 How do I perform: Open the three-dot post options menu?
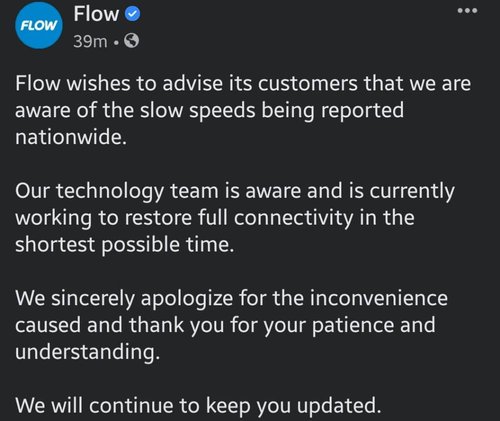tap(467, 11)
